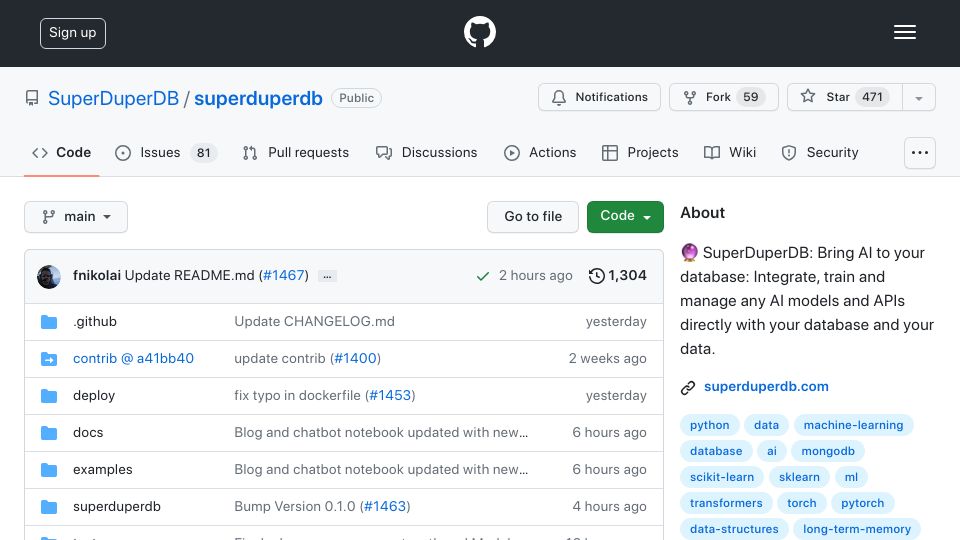Viewport: 960px width, 540px height.
Task: Click fnikolai's avatar thumbnail
Action: (x=49, y=277)
